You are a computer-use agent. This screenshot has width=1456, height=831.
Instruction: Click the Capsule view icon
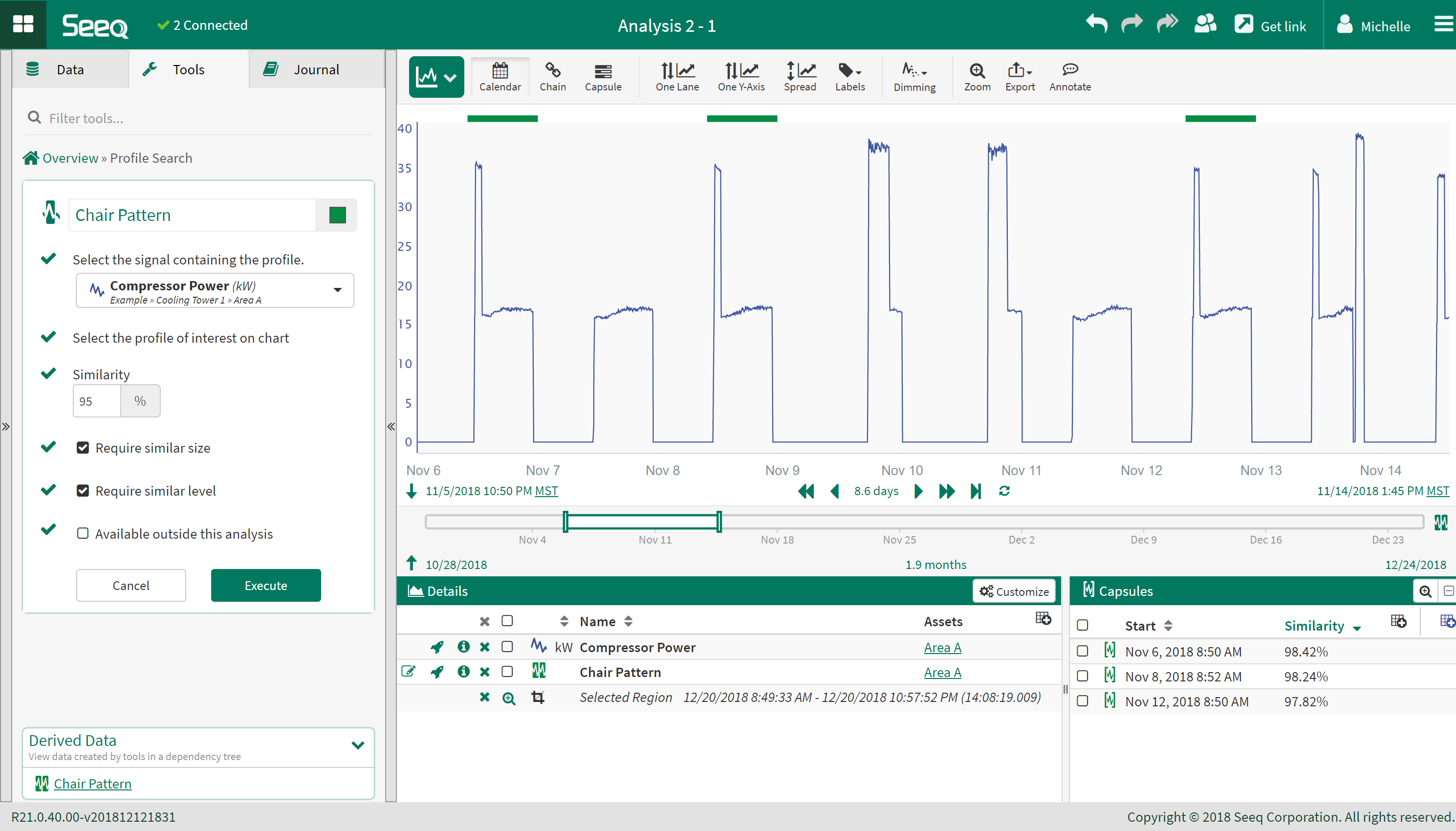(603, 76)
